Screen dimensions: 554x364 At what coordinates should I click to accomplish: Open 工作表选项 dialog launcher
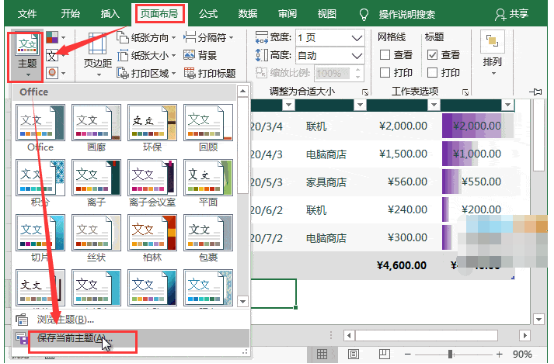(465, 93)
